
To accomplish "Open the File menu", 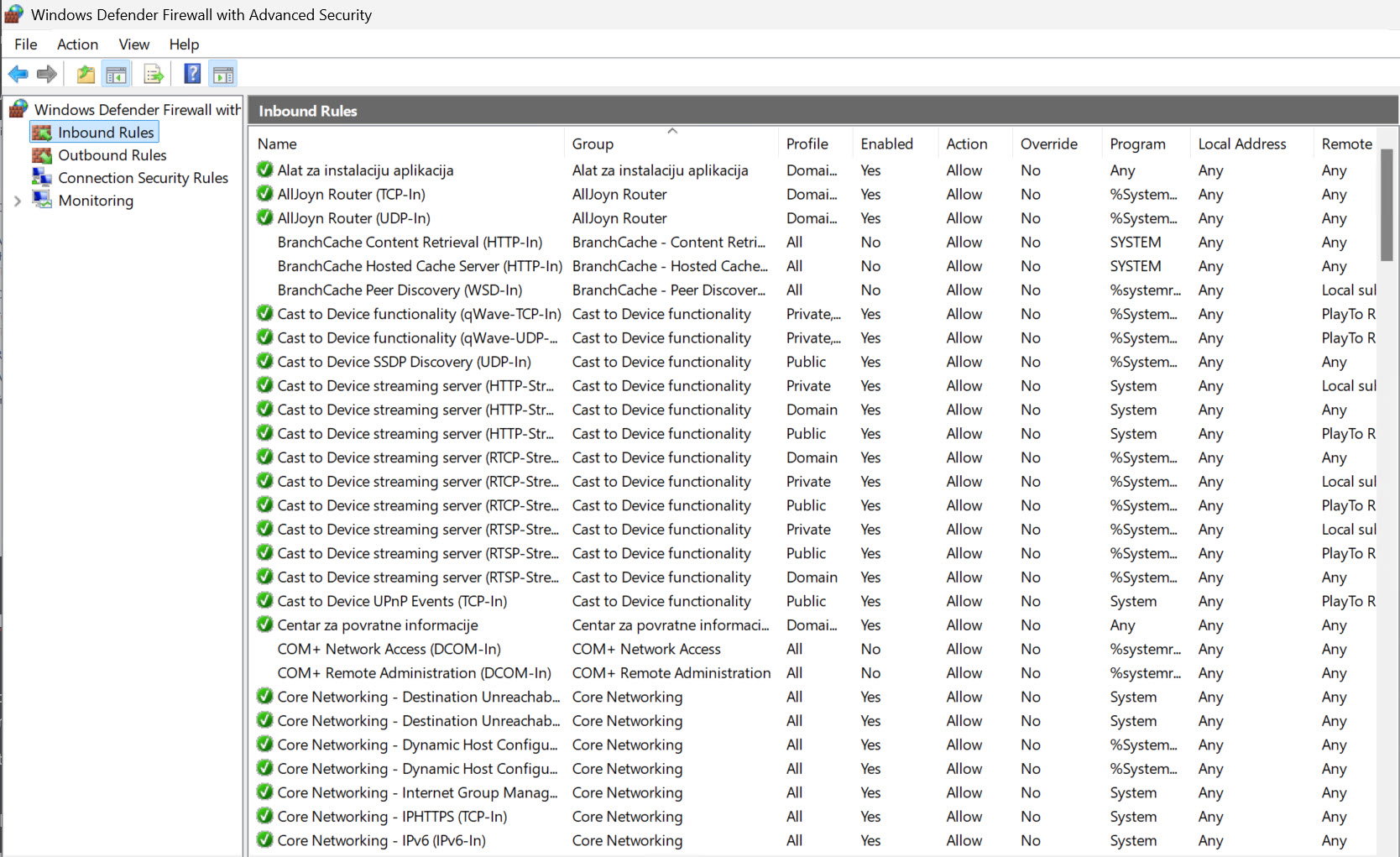I will [26, 44].
